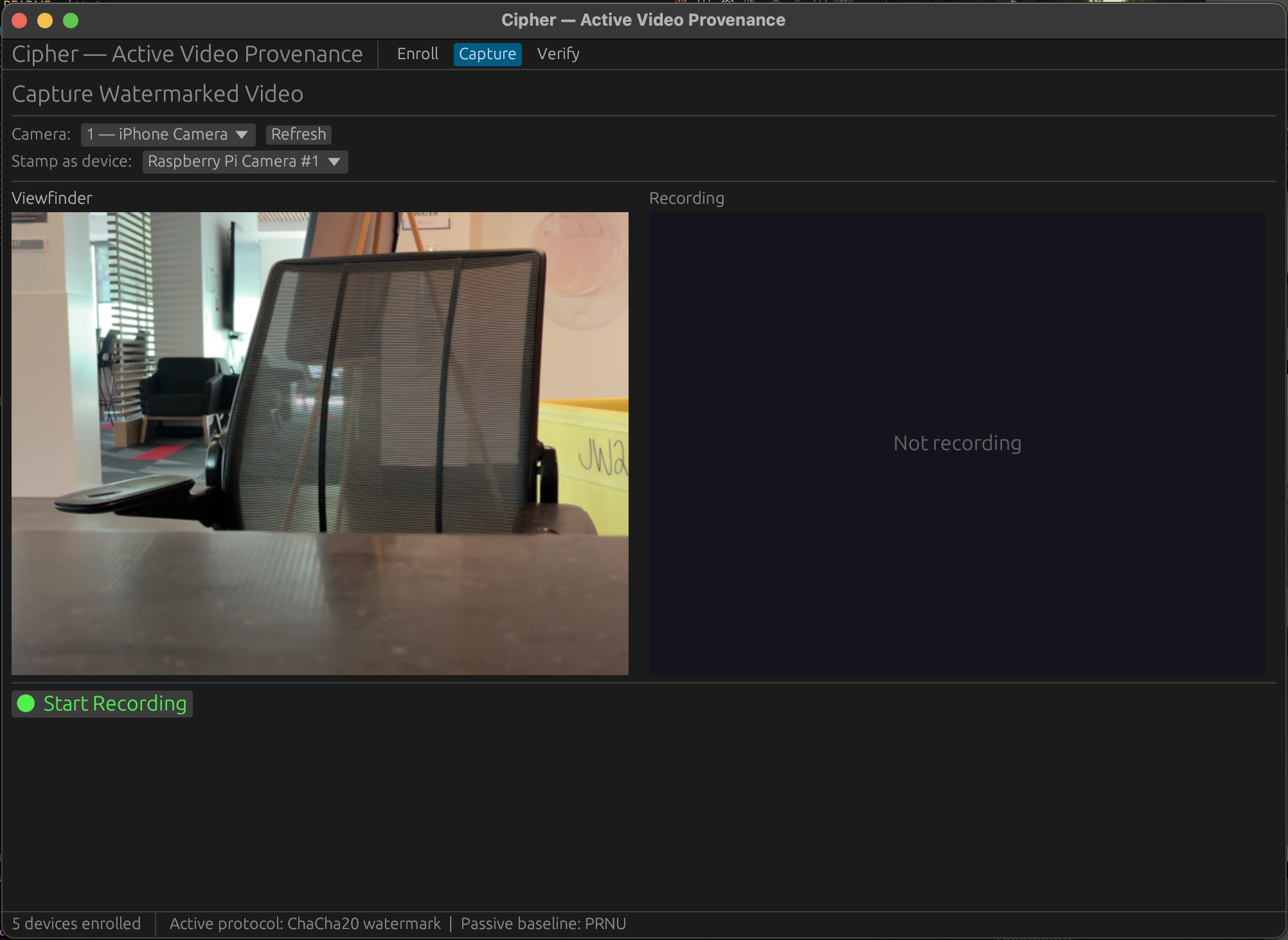This screenshot has width=1288, height=940.
Task: Switch to the Enroll tab
Action: pyautogui.click(x=417, y=54)
